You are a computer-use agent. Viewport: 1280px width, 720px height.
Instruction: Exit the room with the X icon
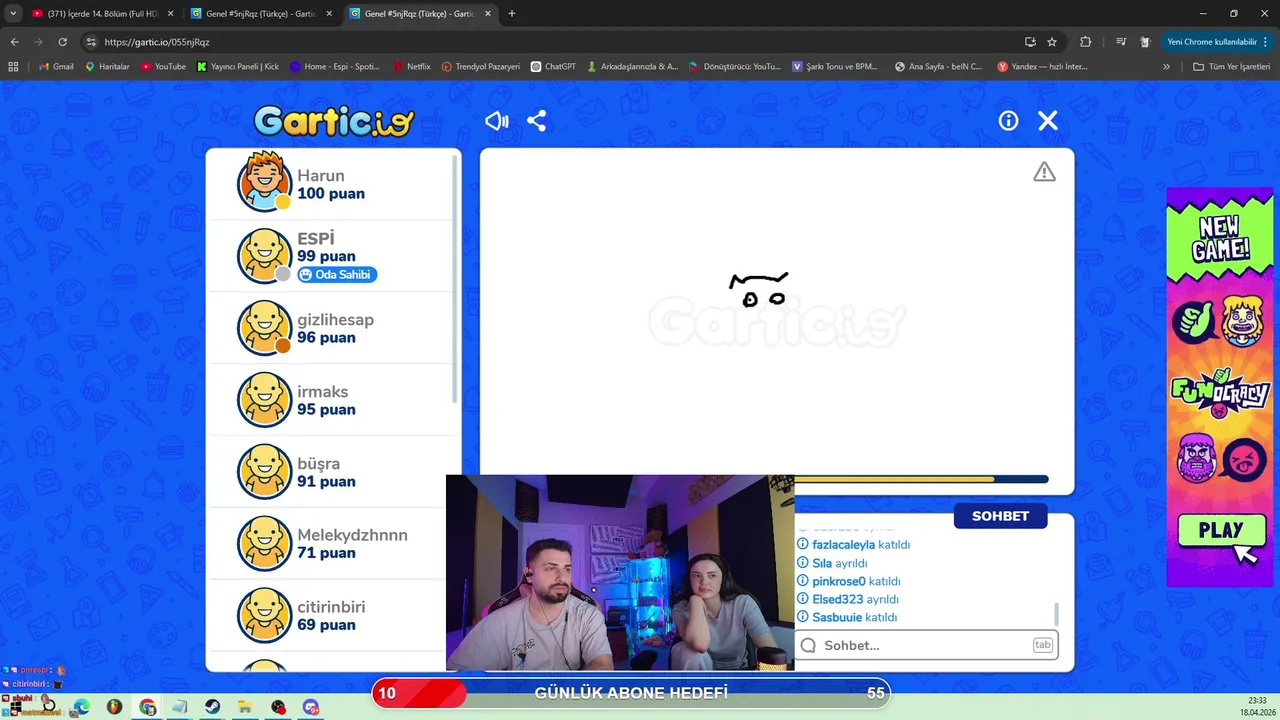(1047, 121)
